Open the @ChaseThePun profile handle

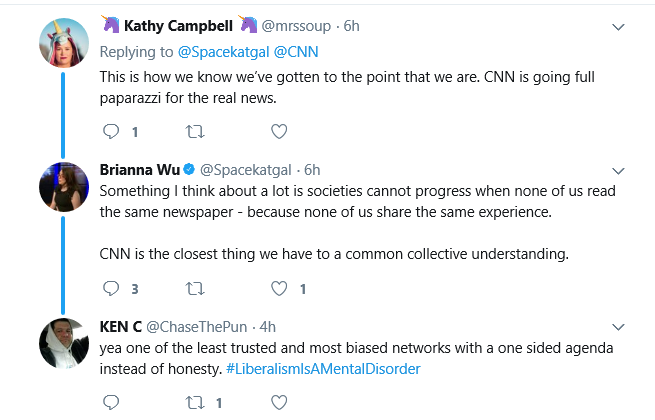point(196,327)
